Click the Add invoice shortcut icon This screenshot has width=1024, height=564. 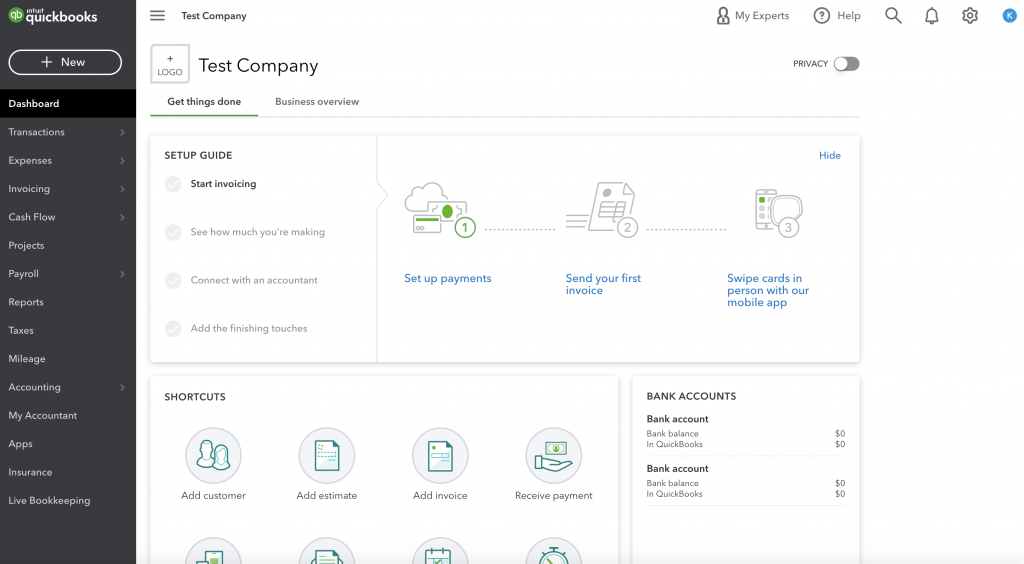(x=440, y=455)
